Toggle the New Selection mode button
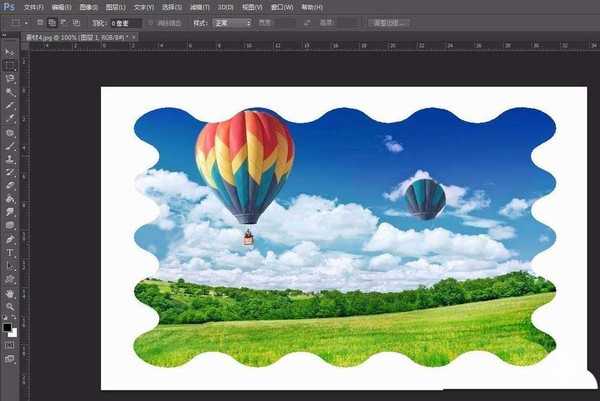This screenshot has height=401, width=600. click(x=42, y=21)
